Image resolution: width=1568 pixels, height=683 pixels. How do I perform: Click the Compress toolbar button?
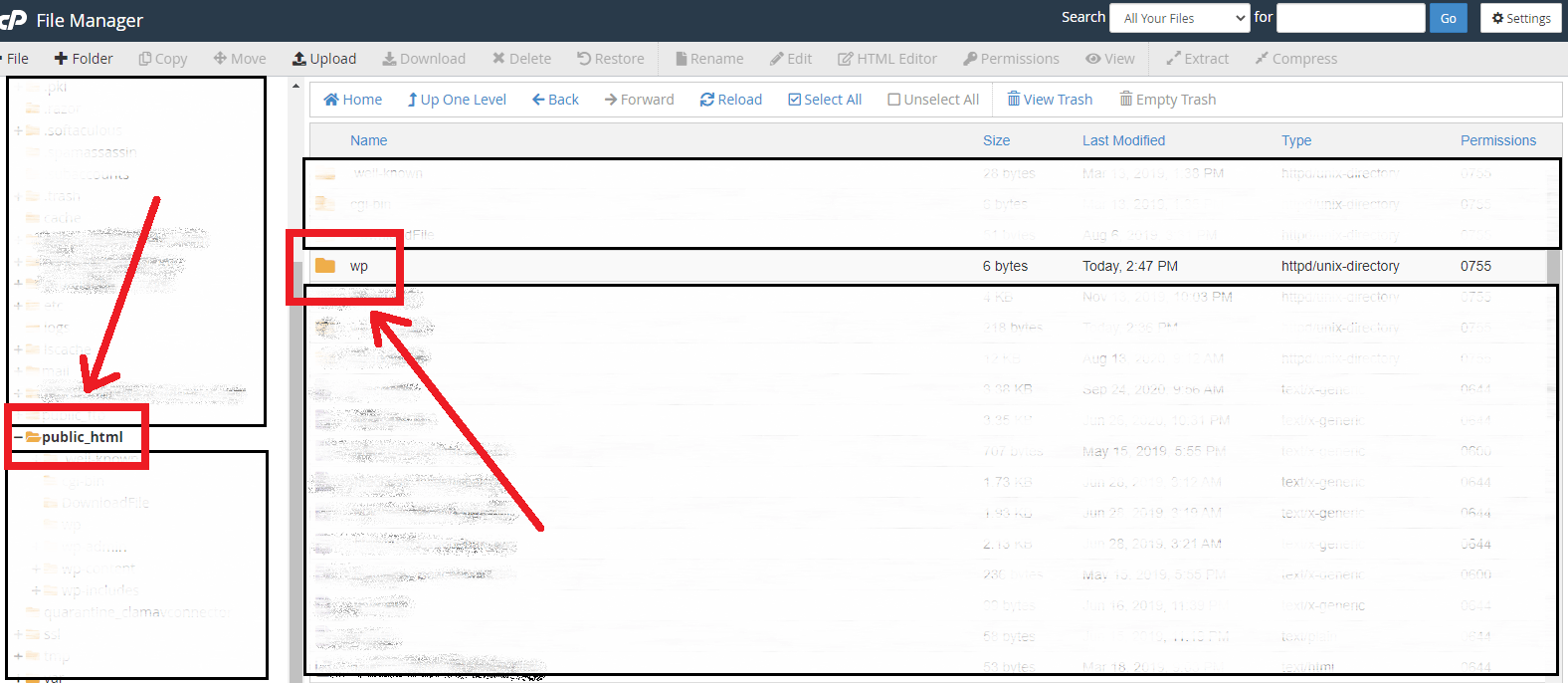(1295, 59)
